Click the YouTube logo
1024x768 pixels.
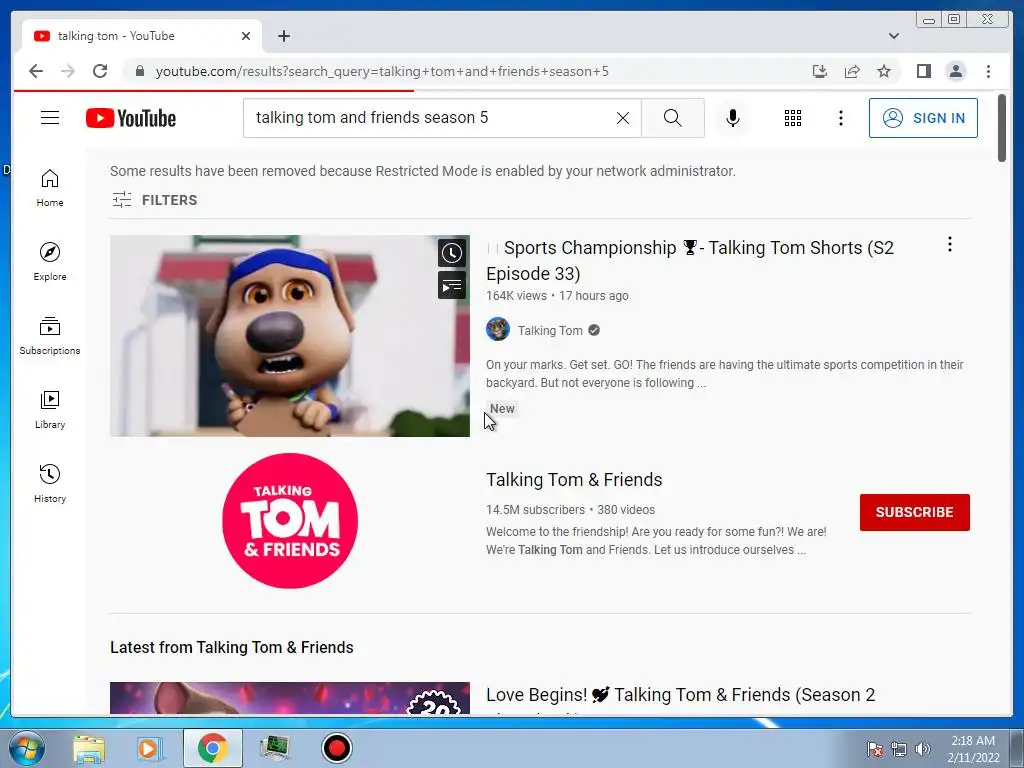131,118
